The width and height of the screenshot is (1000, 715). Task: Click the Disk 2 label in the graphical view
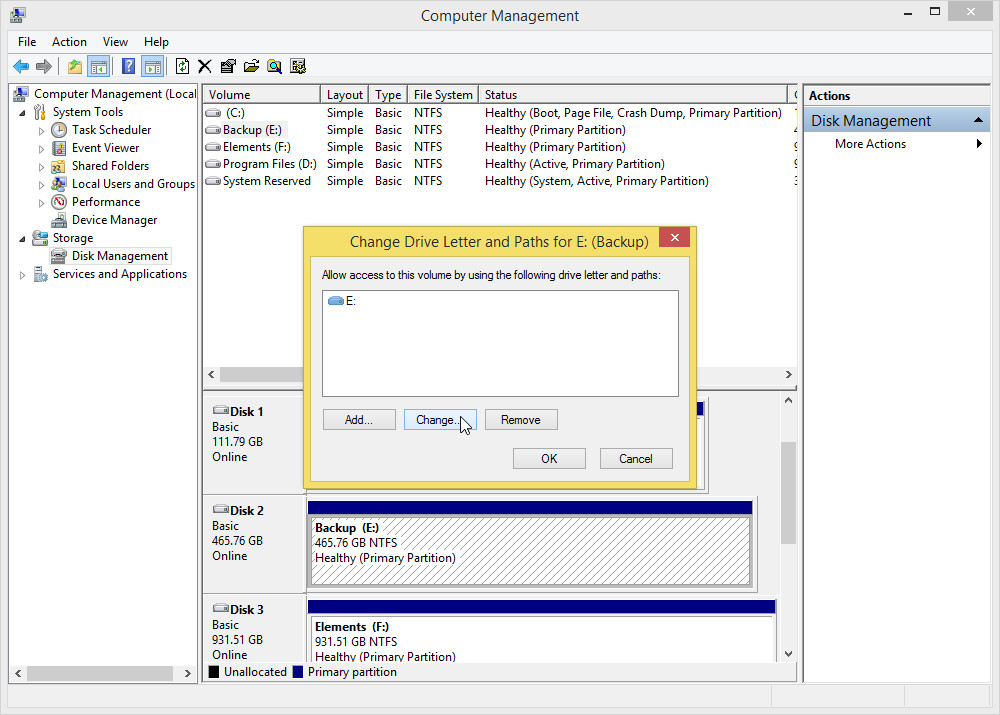click(246, 511)
